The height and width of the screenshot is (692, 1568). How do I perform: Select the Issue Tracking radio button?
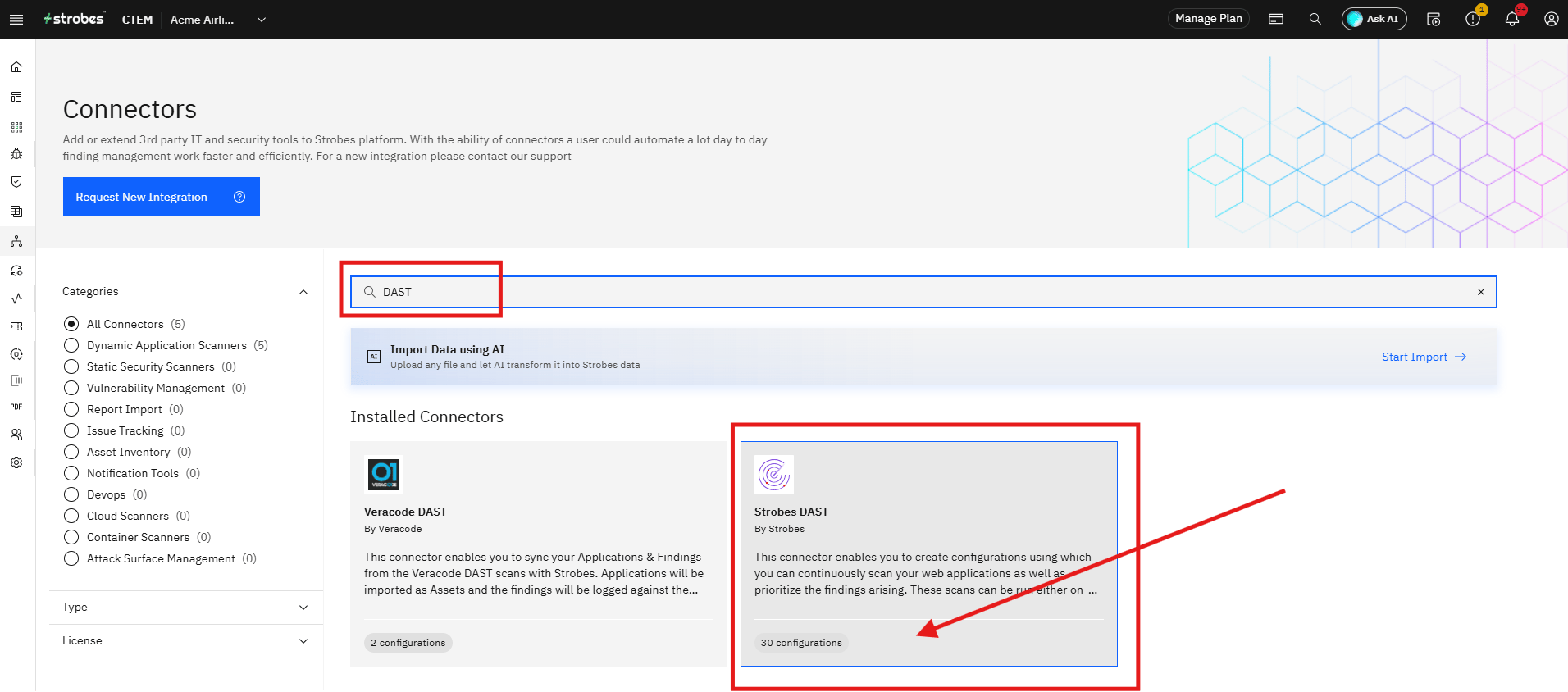tap(71, 430)
